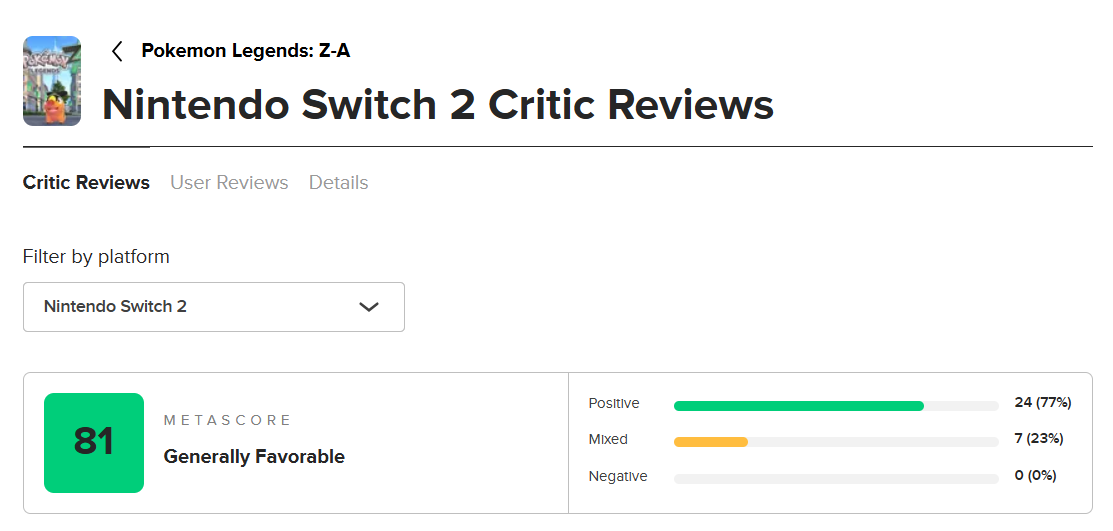Go back to Pokemon Legends: Z-A page
This screenshot has width=1113, height=531.
[246, 51]
